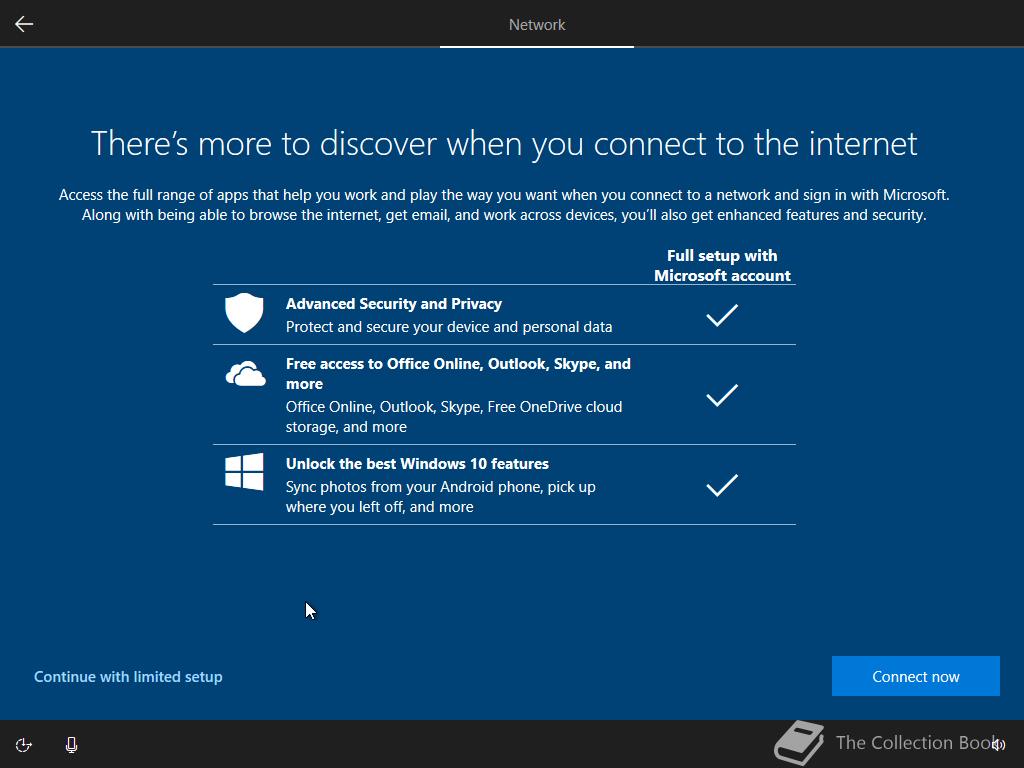
Task: Click checkmark for Windows 10 features row
Action: click(722, 485)
